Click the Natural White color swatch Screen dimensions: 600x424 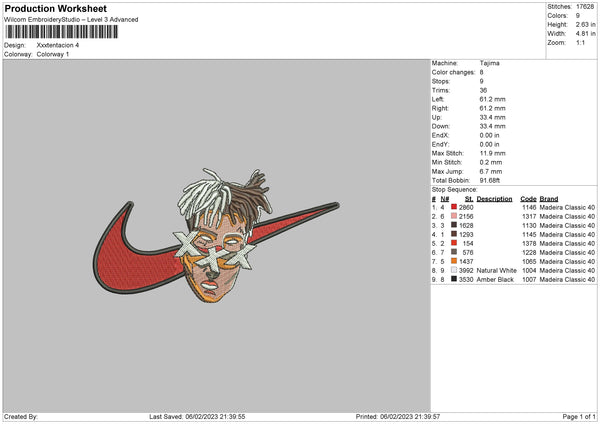click(454, 270)
